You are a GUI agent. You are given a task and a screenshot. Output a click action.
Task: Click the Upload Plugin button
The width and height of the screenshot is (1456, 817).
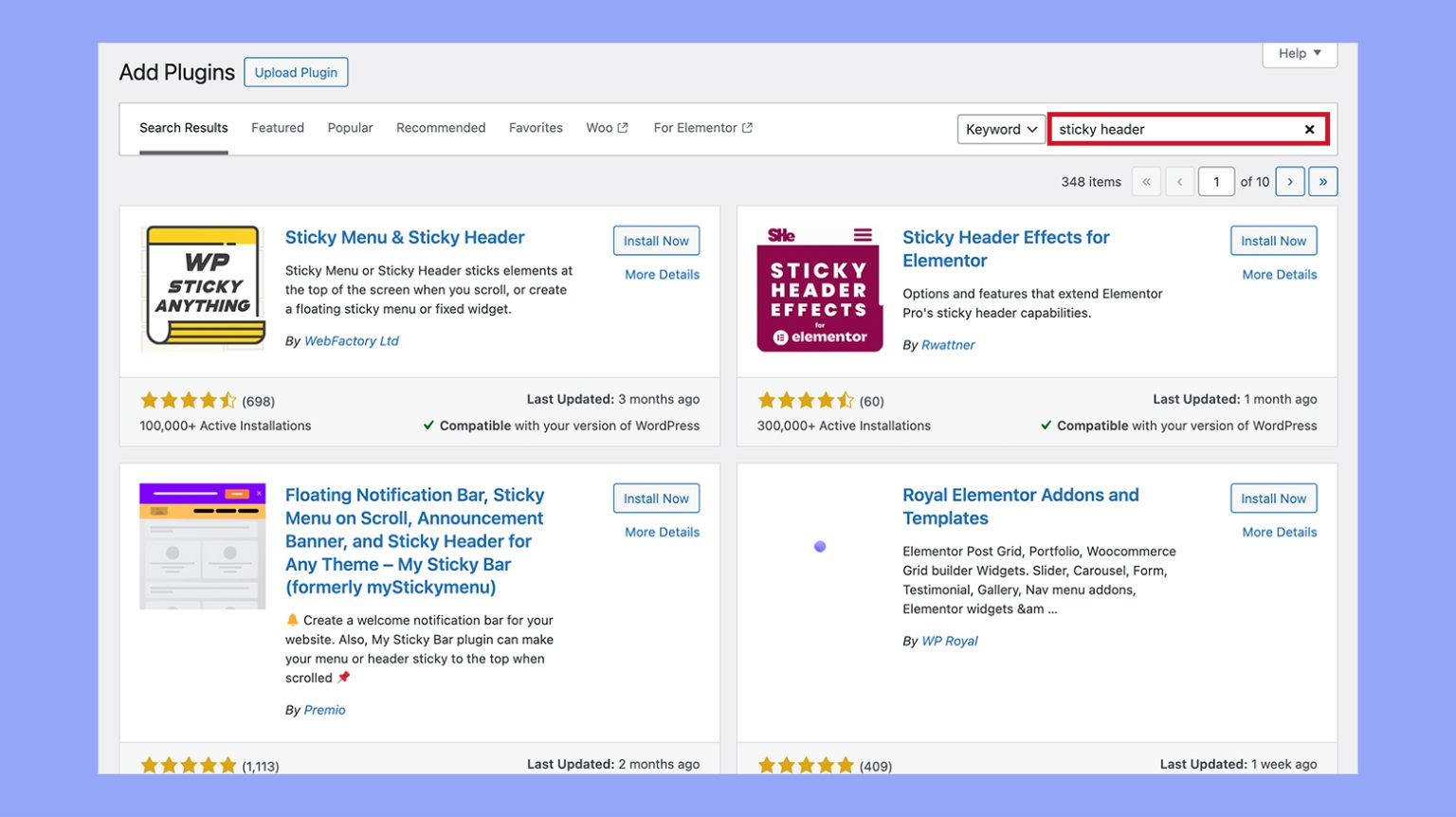(296, 71)
